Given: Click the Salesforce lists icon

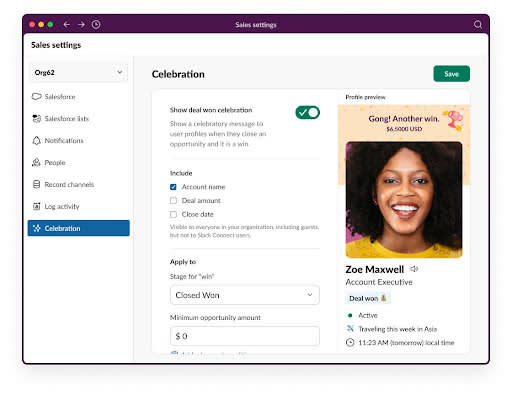Looking at the screenshot, I should point(36,119).
